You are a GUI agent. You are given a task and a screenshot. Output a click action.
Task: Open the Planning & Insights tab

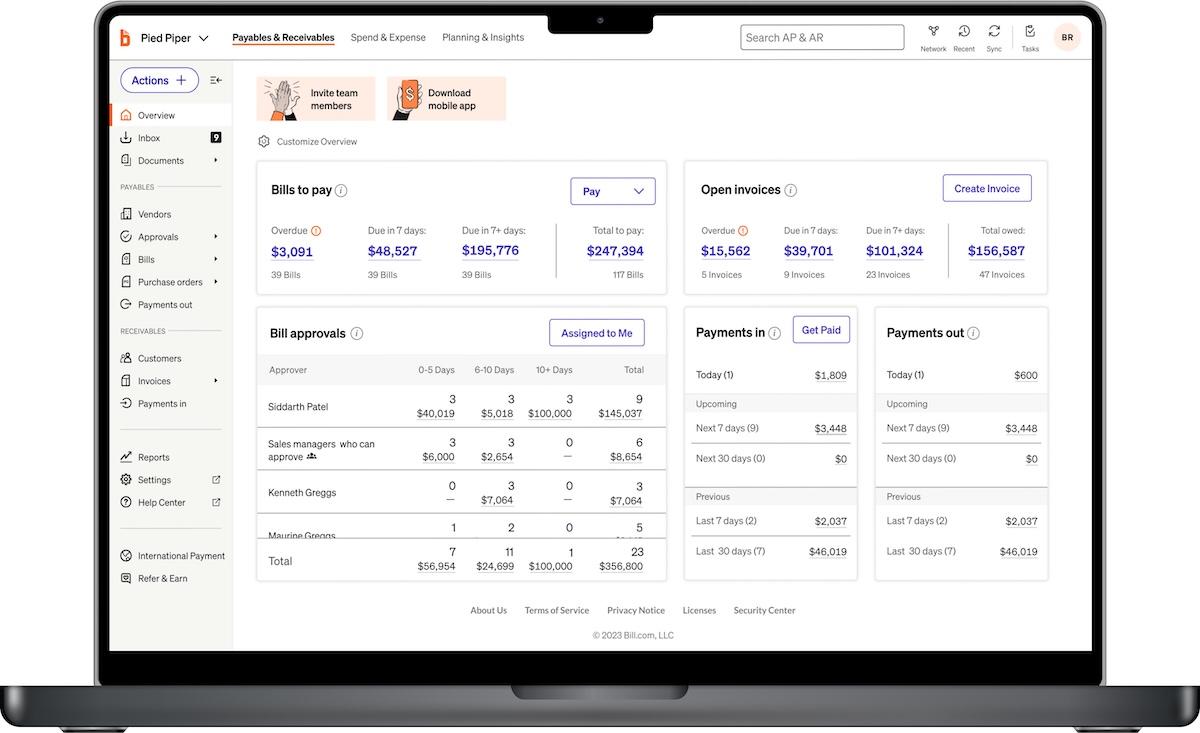483,37
